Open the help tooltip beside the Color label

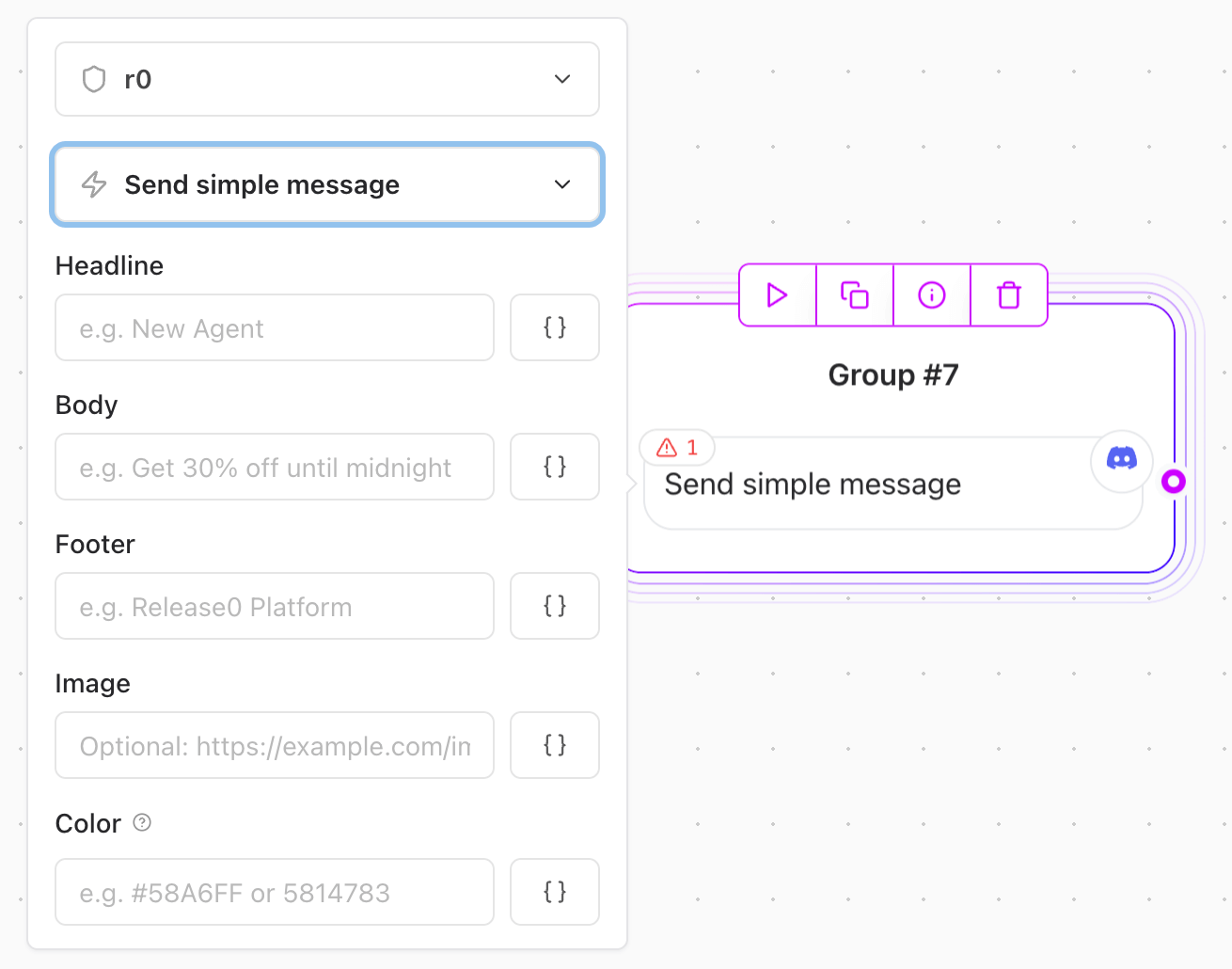tap(142, 822)
